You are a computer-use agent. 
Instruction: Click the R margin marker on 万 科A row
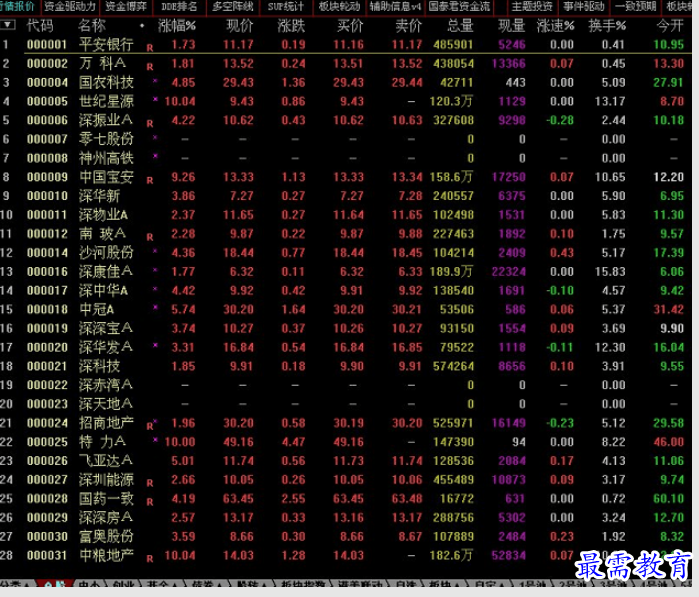150,67
